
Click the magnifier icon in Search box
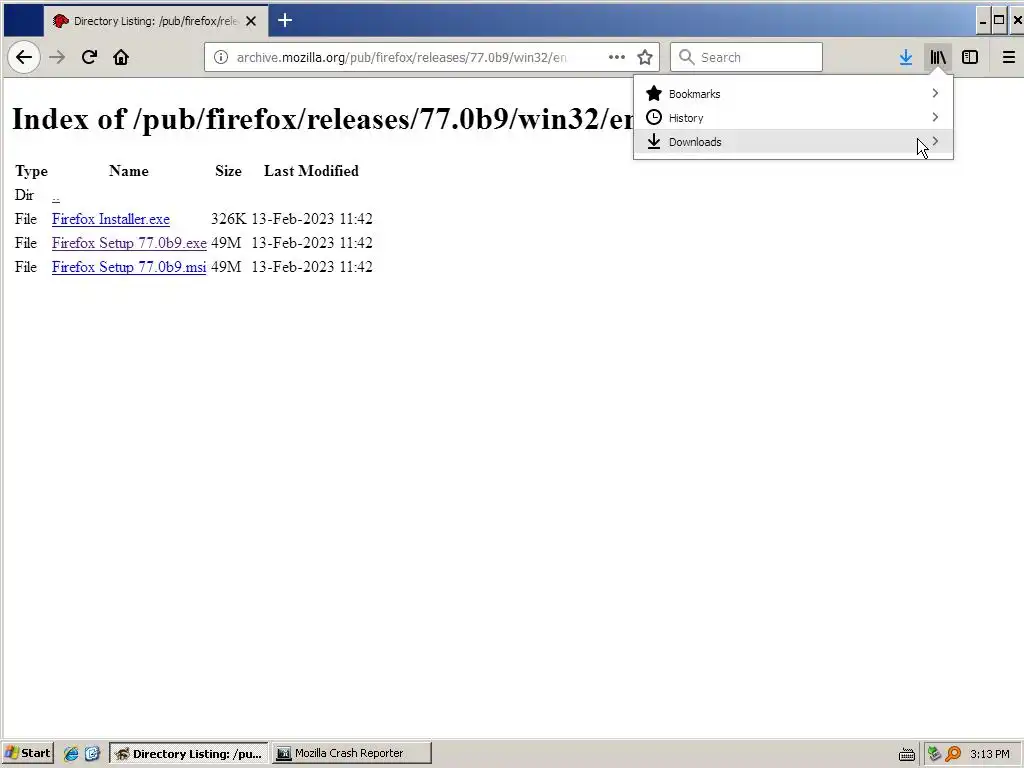pos(686,57)
